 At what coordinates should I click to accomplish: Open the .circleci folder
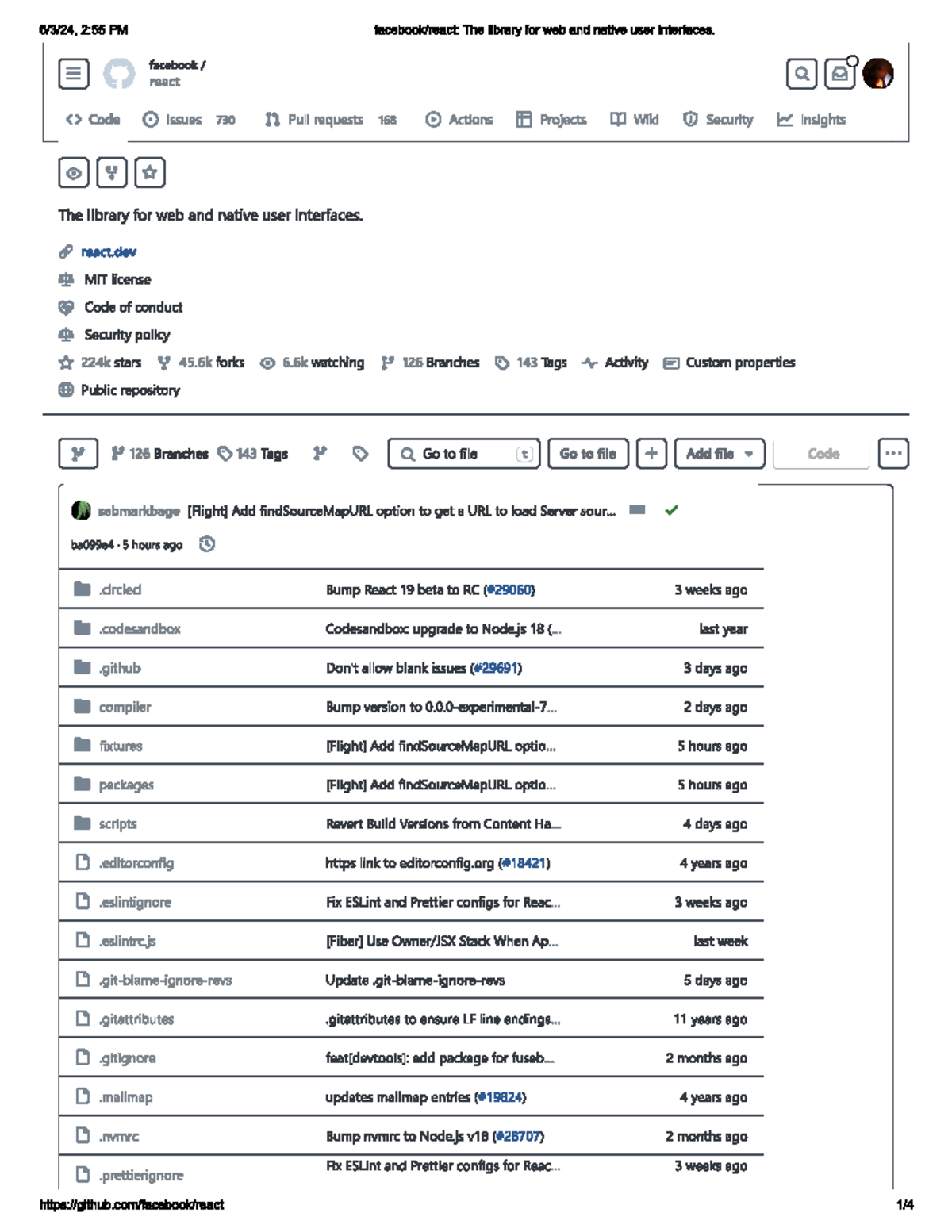[x=120, y=589]
